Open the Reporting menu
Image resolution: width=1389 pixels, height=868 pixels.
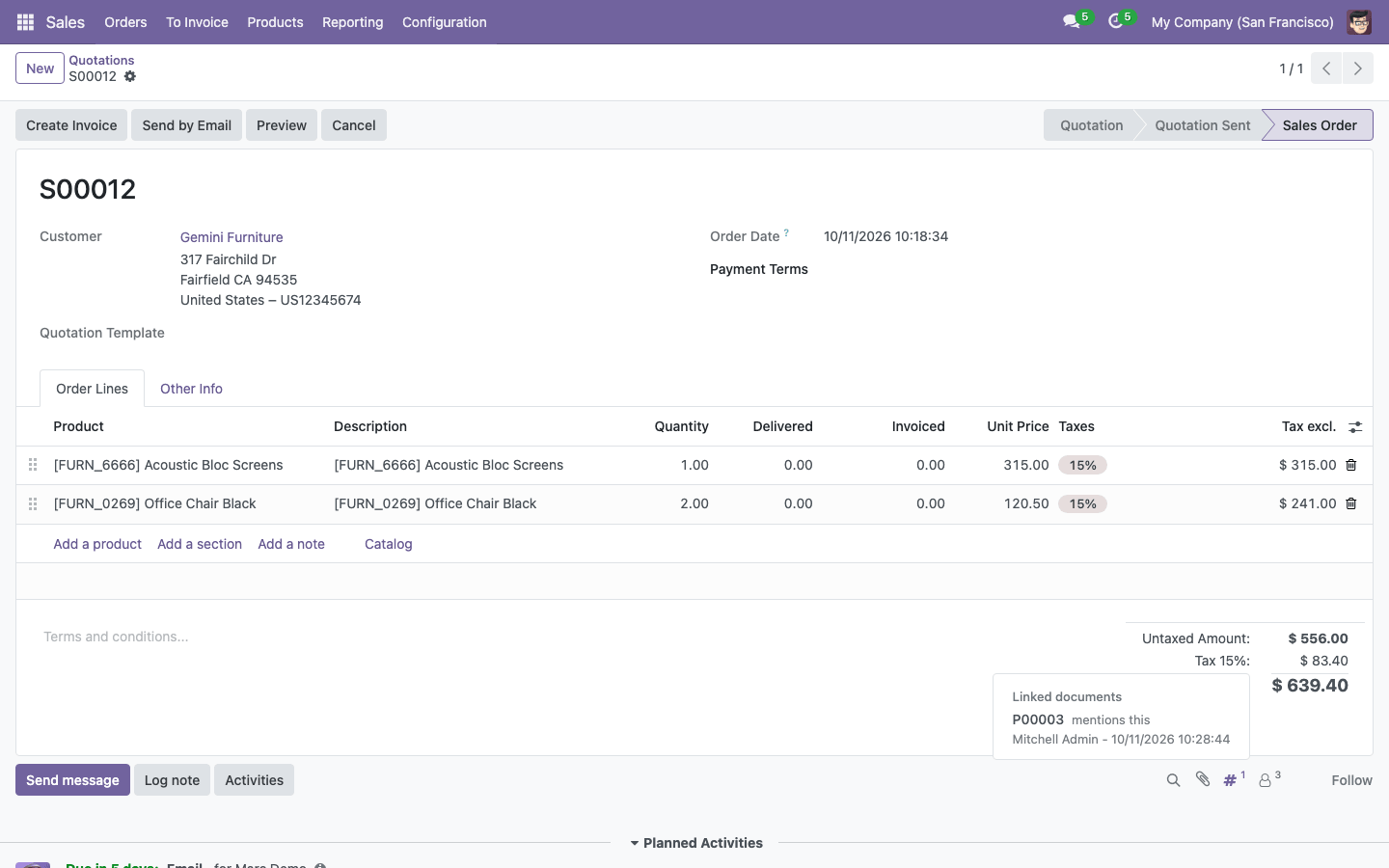(x=352, y=22)
